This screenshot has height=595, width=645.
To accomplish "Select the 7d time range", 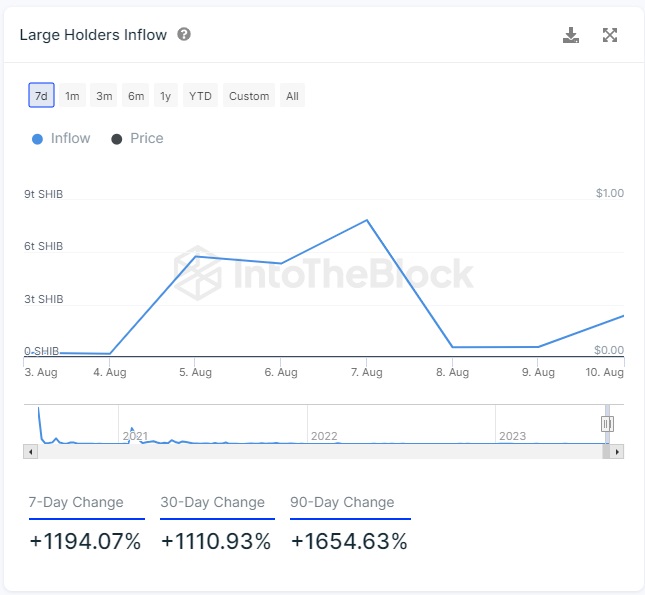I will coord(41,95).
